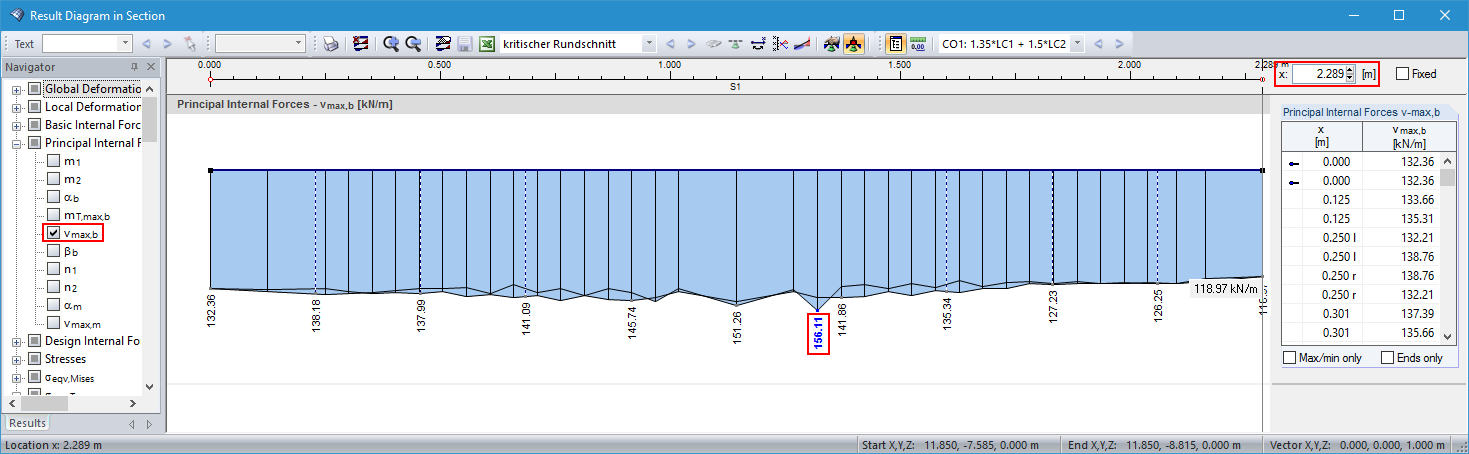1469x454 pixels.
Task: Click the 156.11 peak value label
Action: [x=818, y=334]
